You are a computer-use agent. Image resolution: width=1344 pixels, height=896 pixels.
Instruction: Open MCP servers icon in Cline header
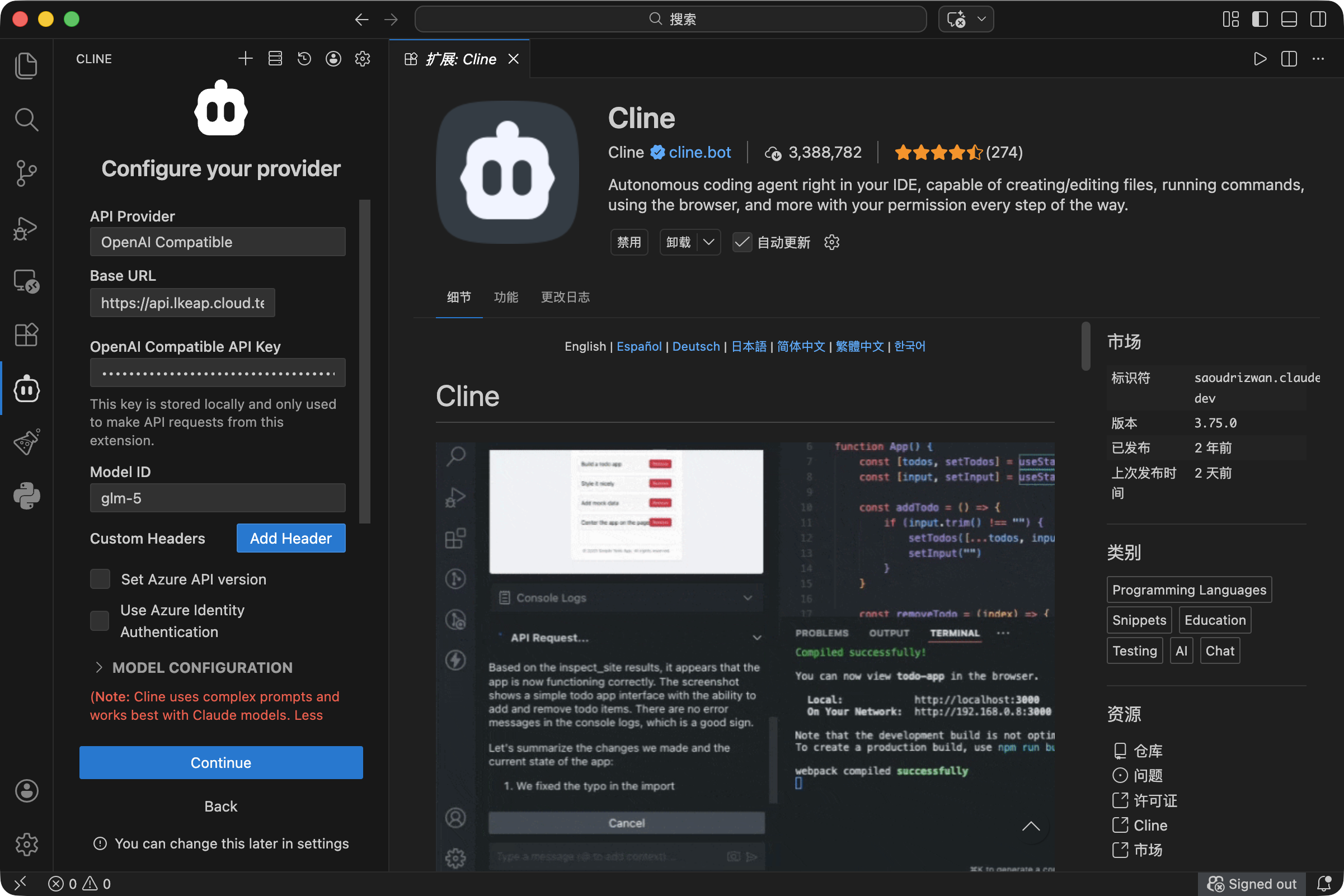coord(275,59)
